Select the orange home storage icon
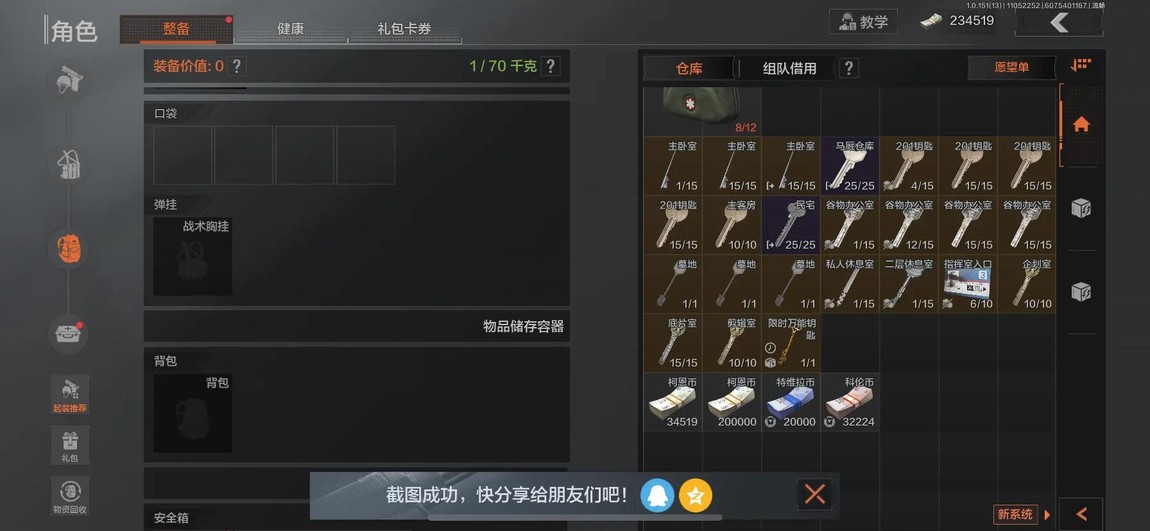1150x531 pixels. coord(1081,125)
